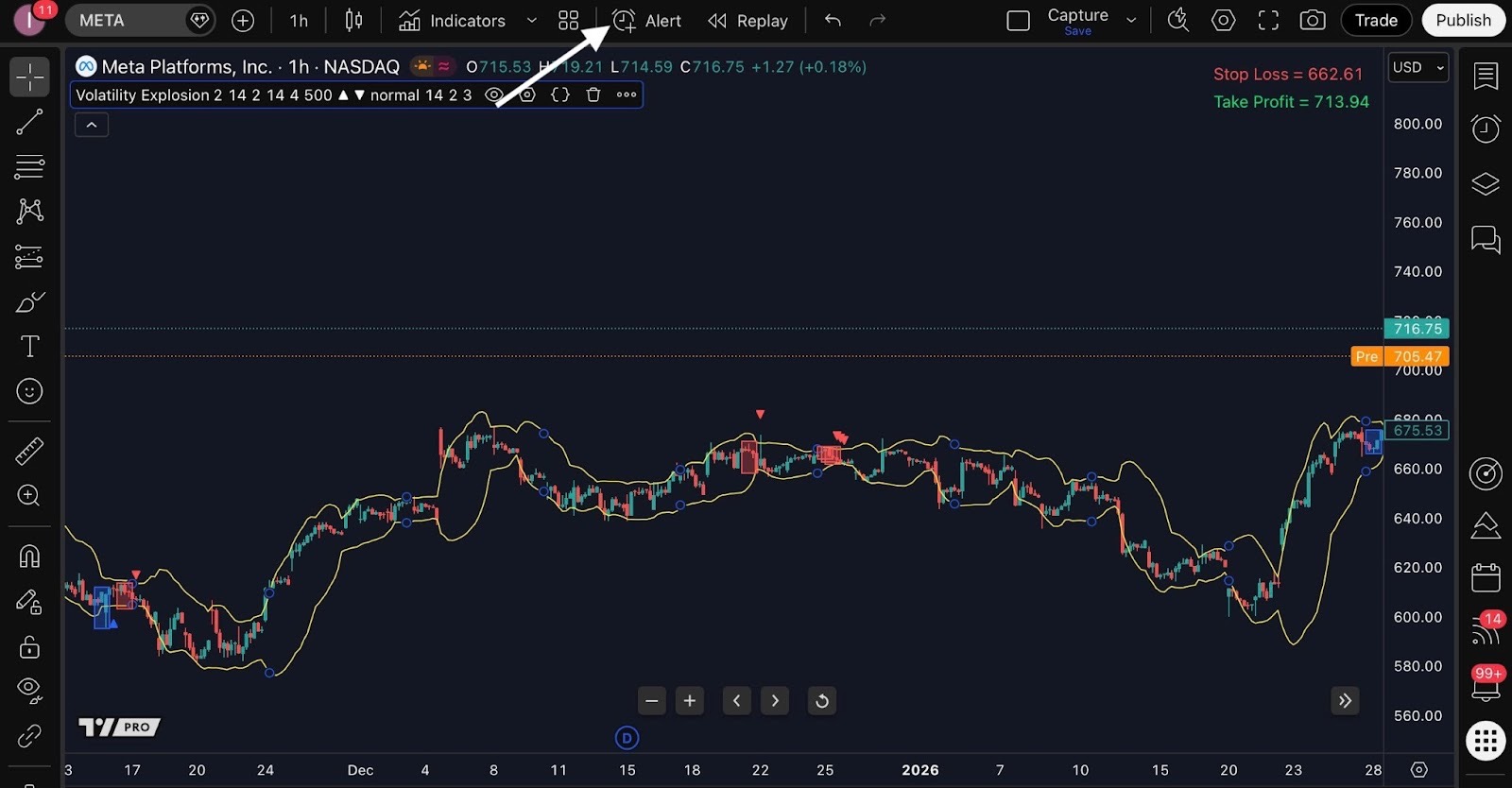The height and width of the screenshot is (788, 1512).
Task: Open more options for Volatility Explosion
Action: click(627, 94)
